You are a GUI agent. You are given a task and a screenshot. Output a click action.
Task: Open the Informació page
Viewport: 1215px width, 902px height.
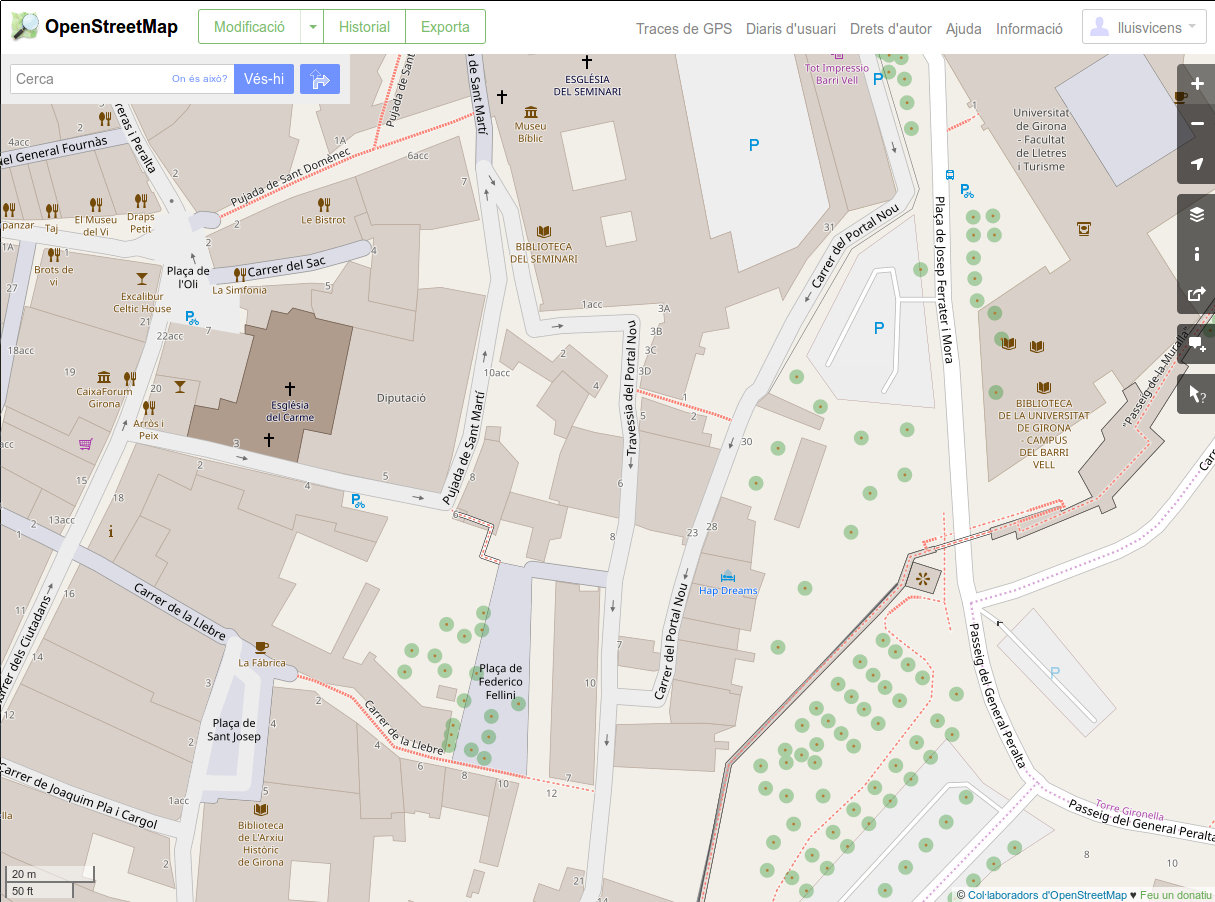(x=1029, y=28)
